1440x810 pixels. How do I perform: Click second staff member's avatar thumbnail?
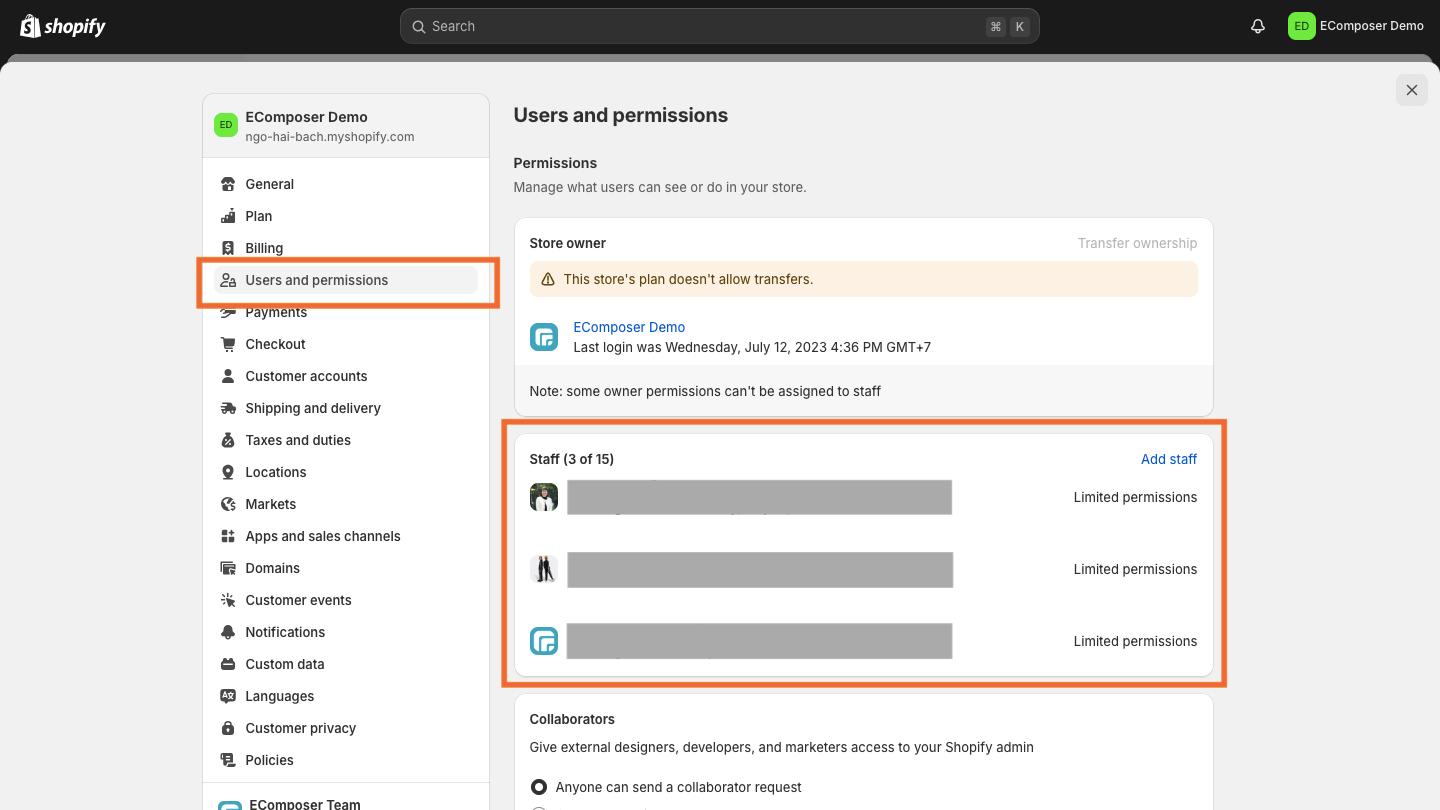tap(544, 569)
